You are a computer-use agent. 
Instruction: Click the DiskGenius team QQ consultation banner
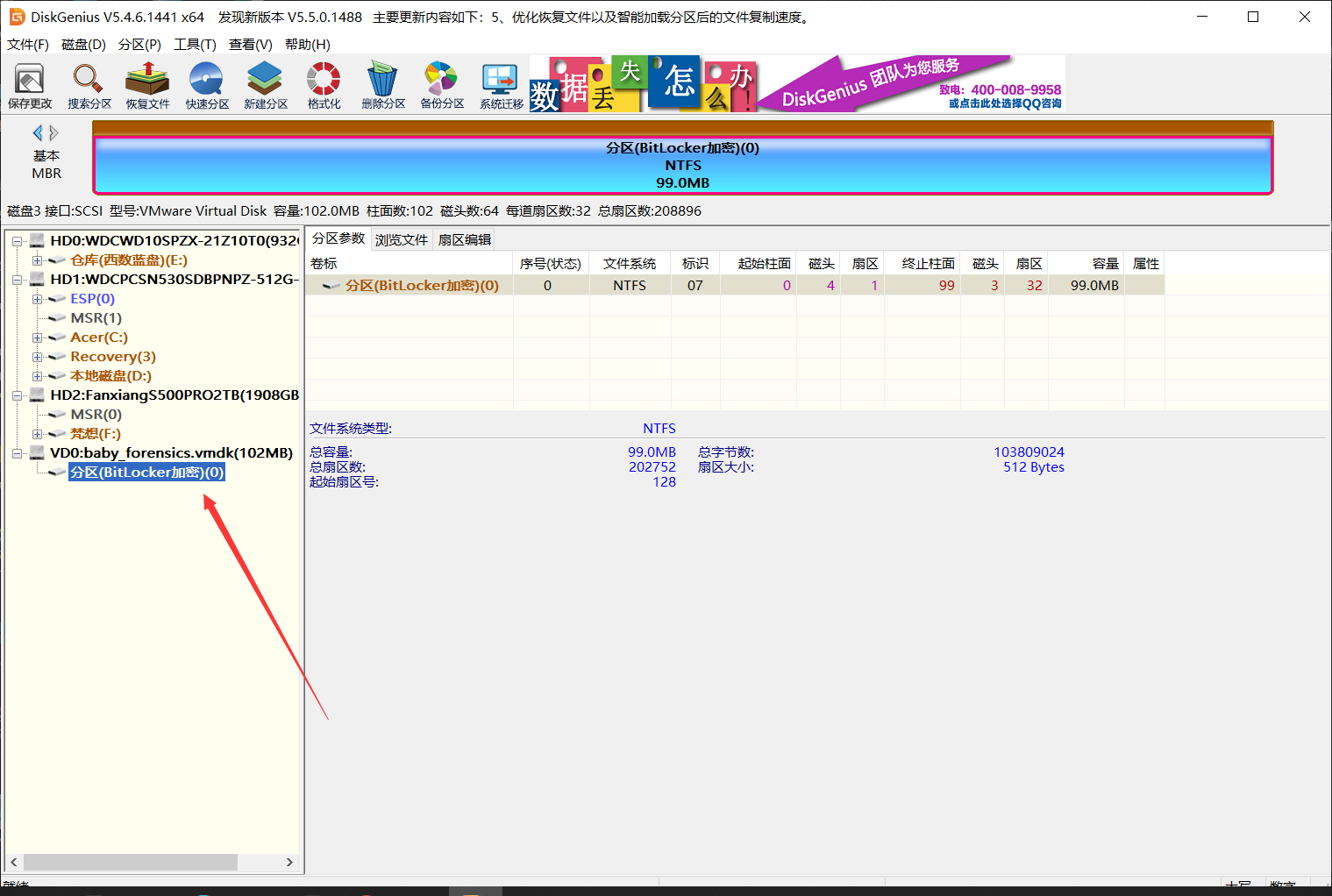[x=911, y=84]
